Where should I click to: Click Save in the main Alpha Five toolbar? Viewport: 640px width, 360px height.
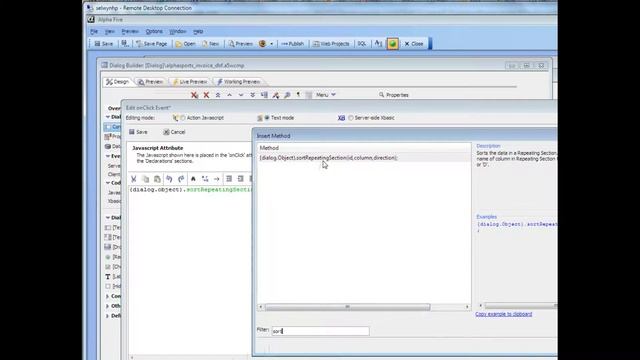pyautogui.click(x=104, y=44)
